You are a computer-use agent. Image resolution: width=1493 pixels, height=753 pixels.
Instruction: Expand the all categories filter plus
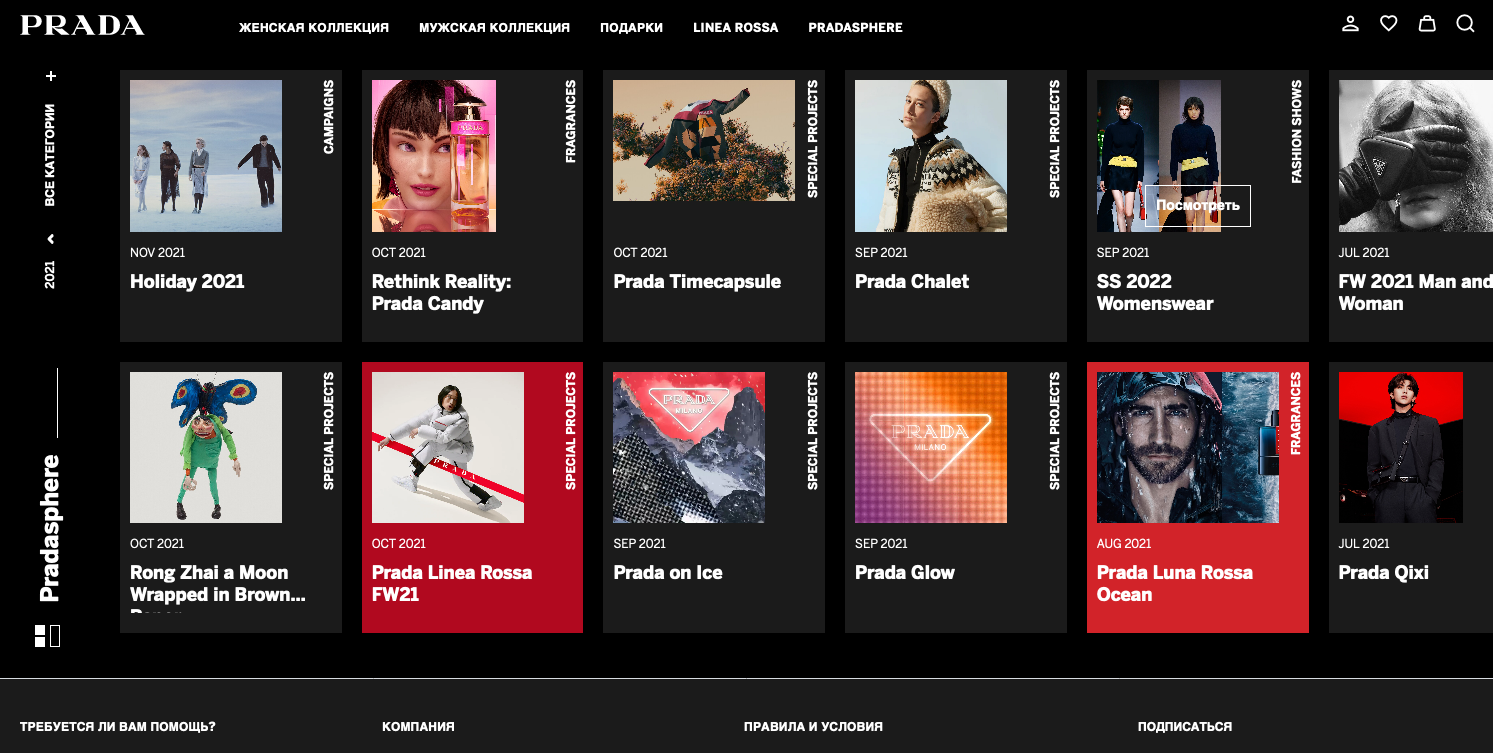[51, 76]
